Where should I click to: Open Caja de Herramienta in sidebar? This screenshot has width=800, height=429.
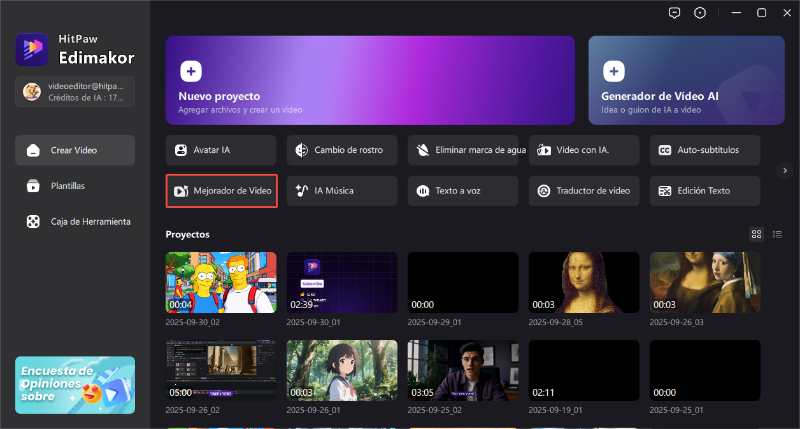tap(75, 221)
